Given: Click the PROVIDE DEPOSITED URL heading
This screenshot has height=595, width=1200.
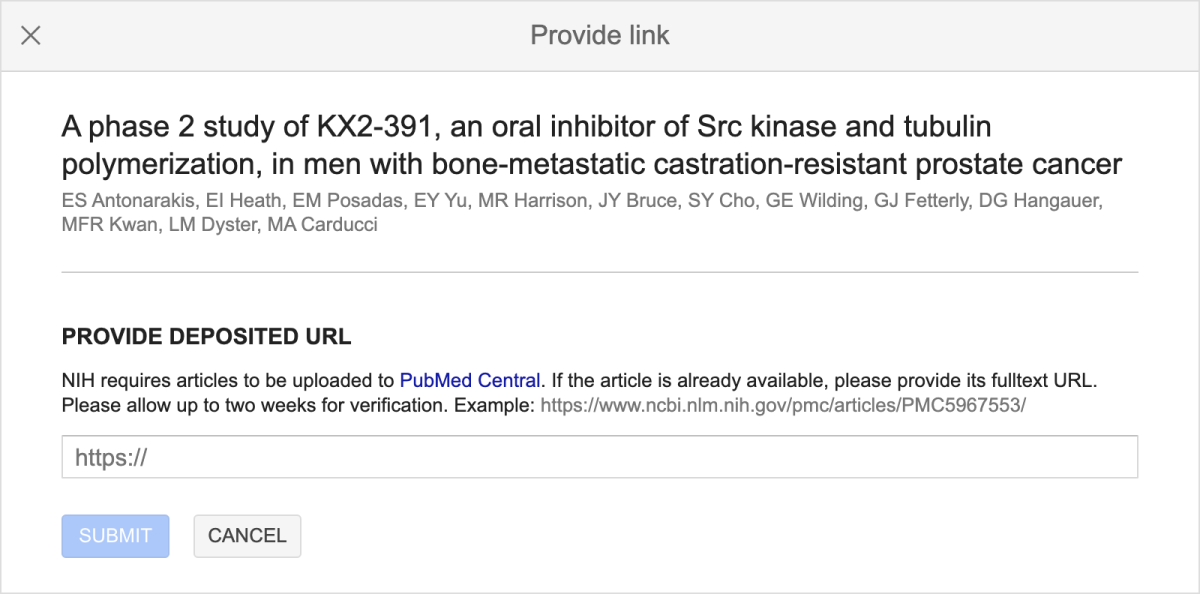Looking at the screenshot, I should coord(206,337).
